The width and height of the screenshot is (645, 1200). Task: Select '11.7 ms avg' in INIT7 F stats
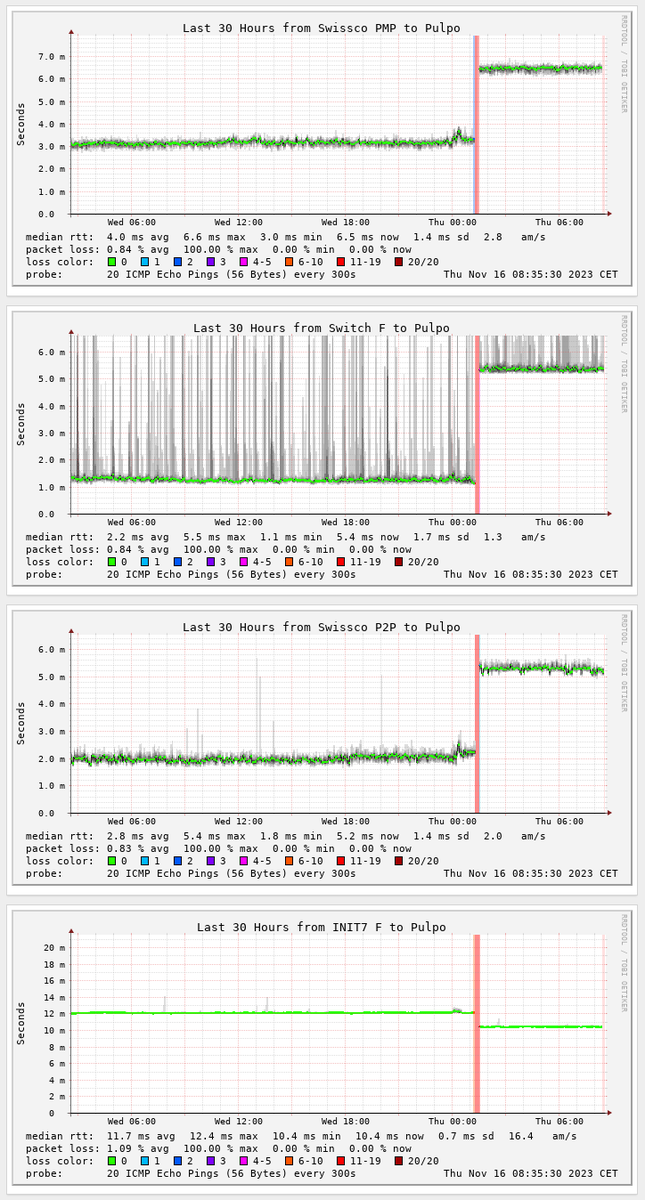pos(141,1136)
